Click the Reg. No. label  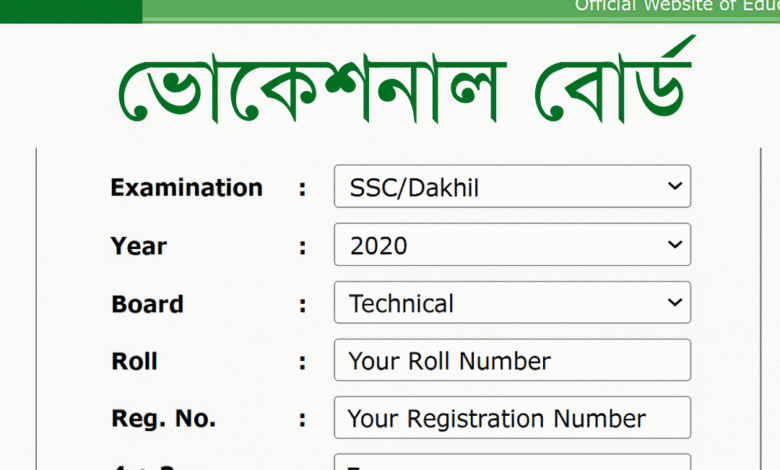[164, 418]
